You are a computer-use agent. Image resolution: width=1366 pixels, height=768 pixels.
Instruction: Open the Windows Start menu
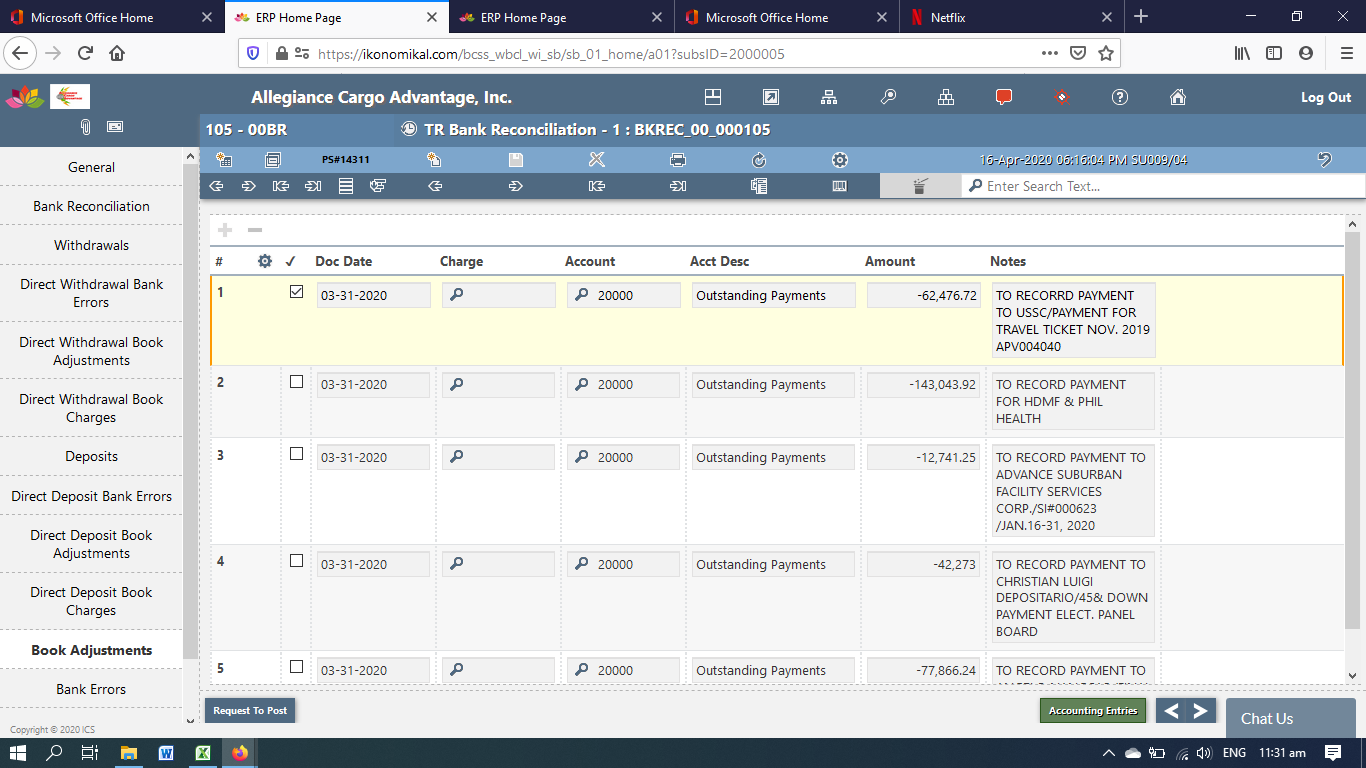tap(18, 753)
